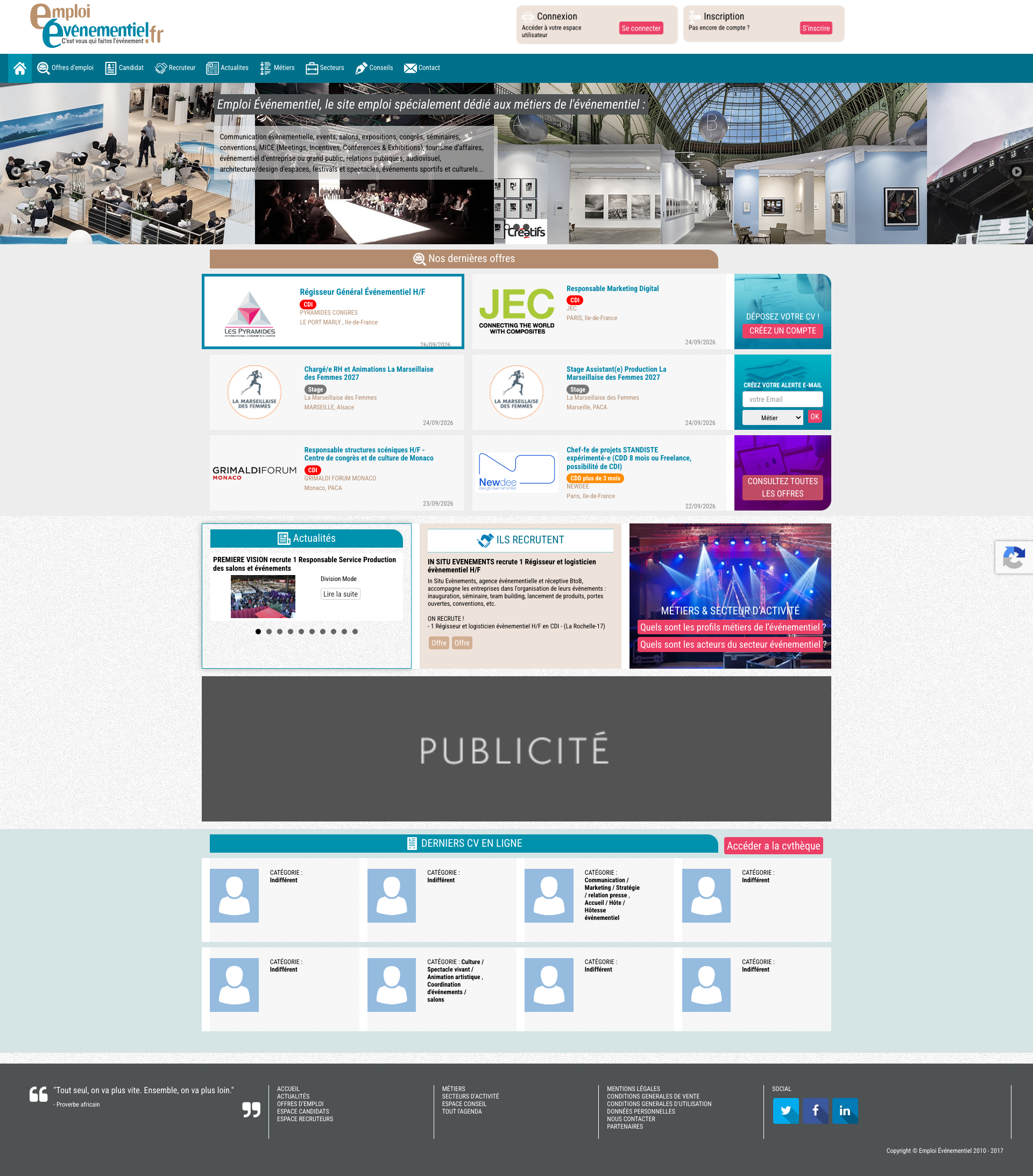Open the Facebook social link
The width and height of the screenshot is (1033, 1176).
point(816,1110)
